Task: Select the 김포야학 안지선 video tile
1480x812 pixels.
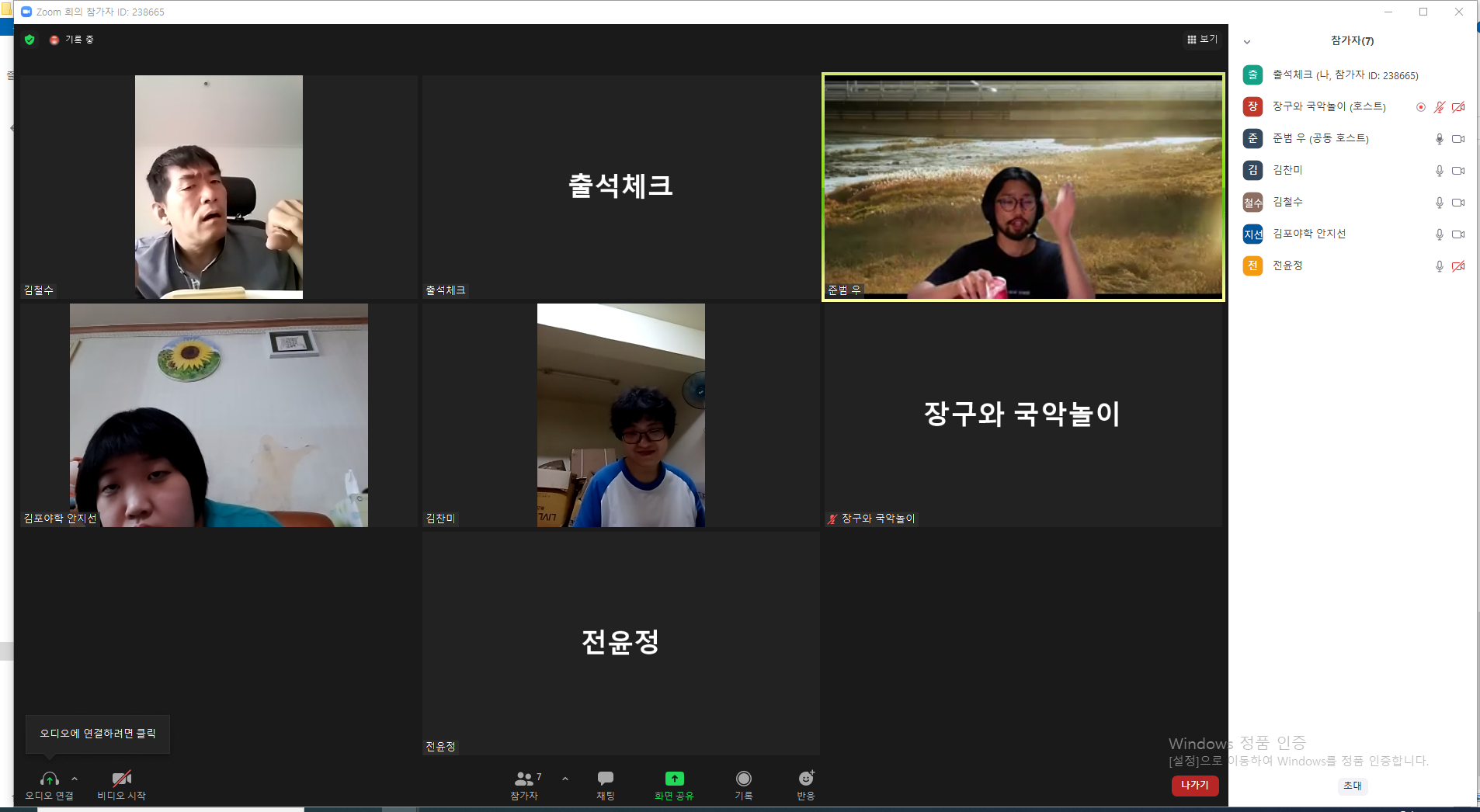Action: coord(218,415)
